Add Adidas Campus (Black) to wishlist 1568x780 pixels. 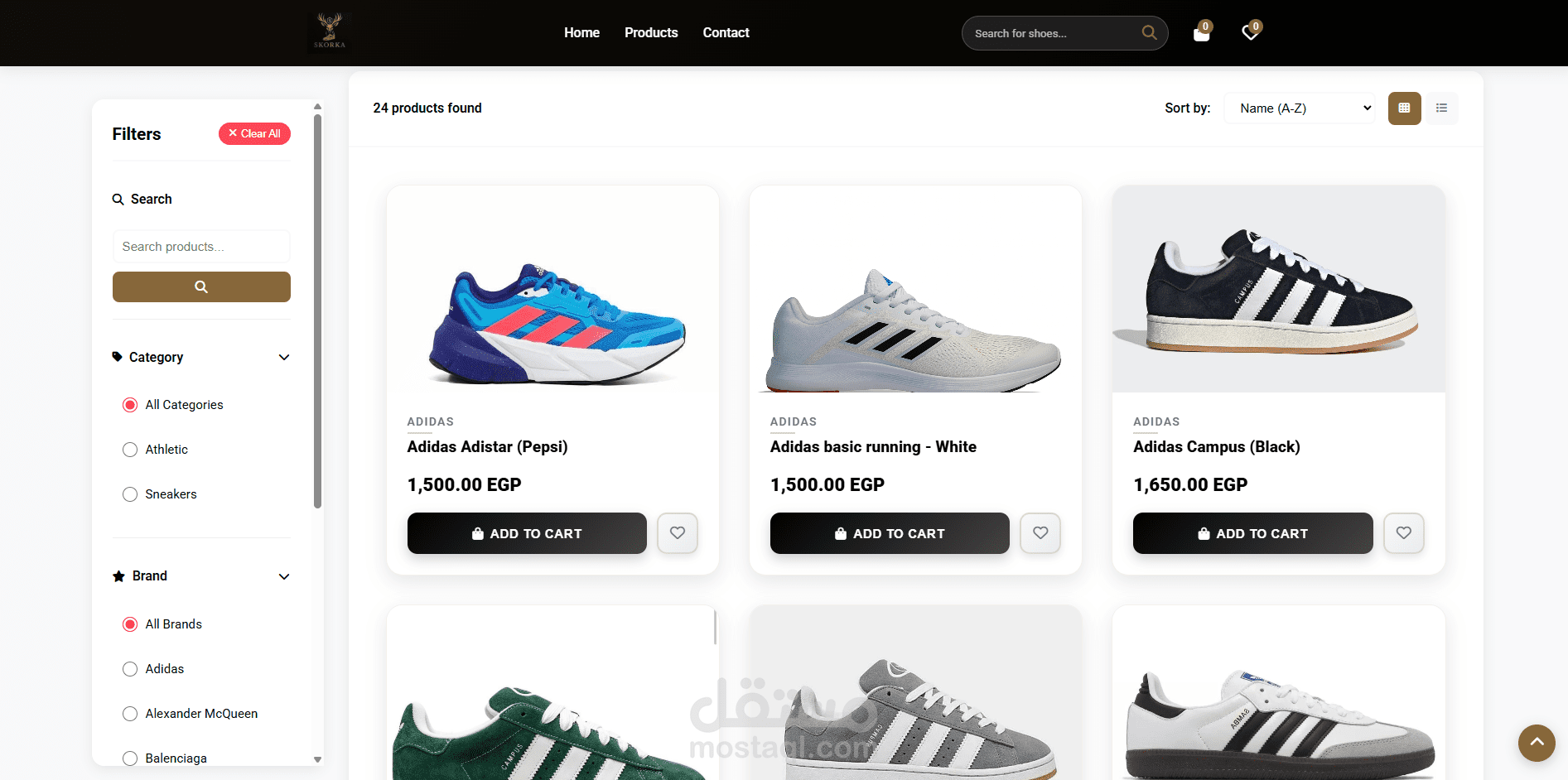tap(1403, 533)
